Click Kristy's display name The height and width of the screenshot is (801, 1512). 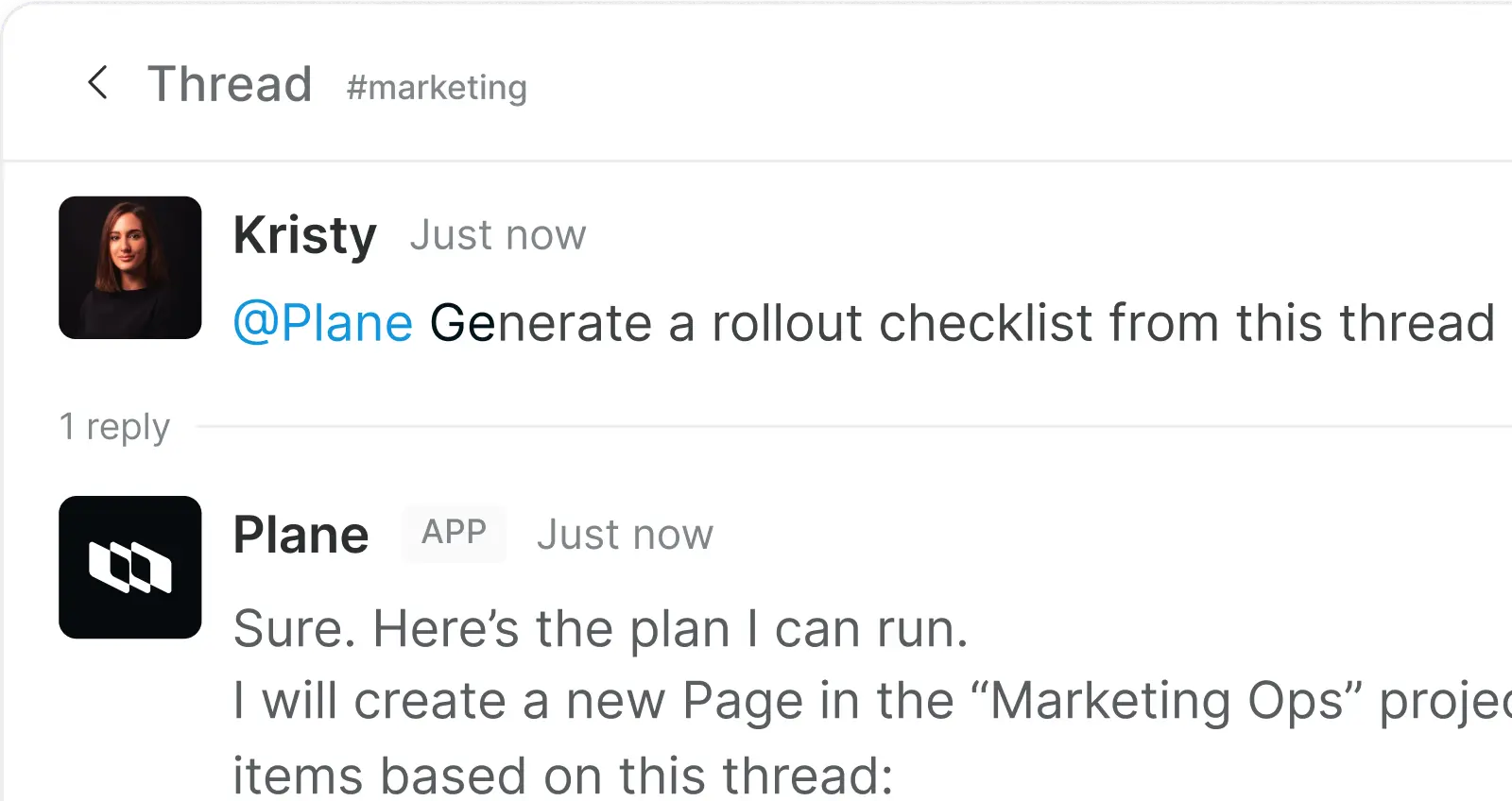[304, 234]
